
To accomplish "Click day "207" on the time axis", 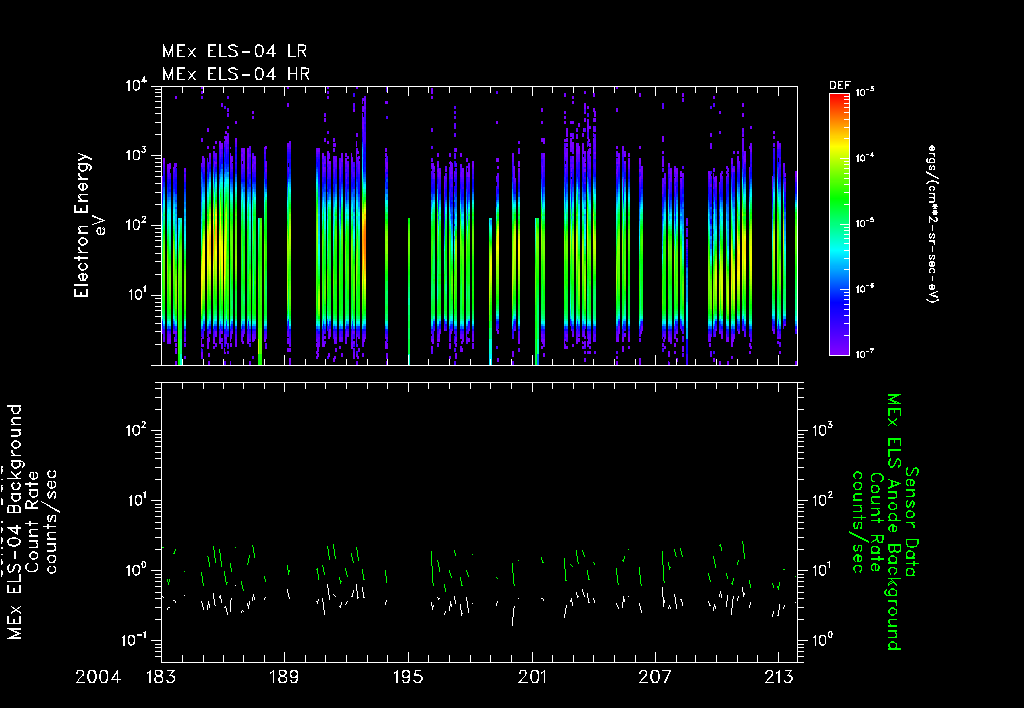I will click(x=655, y=677).
